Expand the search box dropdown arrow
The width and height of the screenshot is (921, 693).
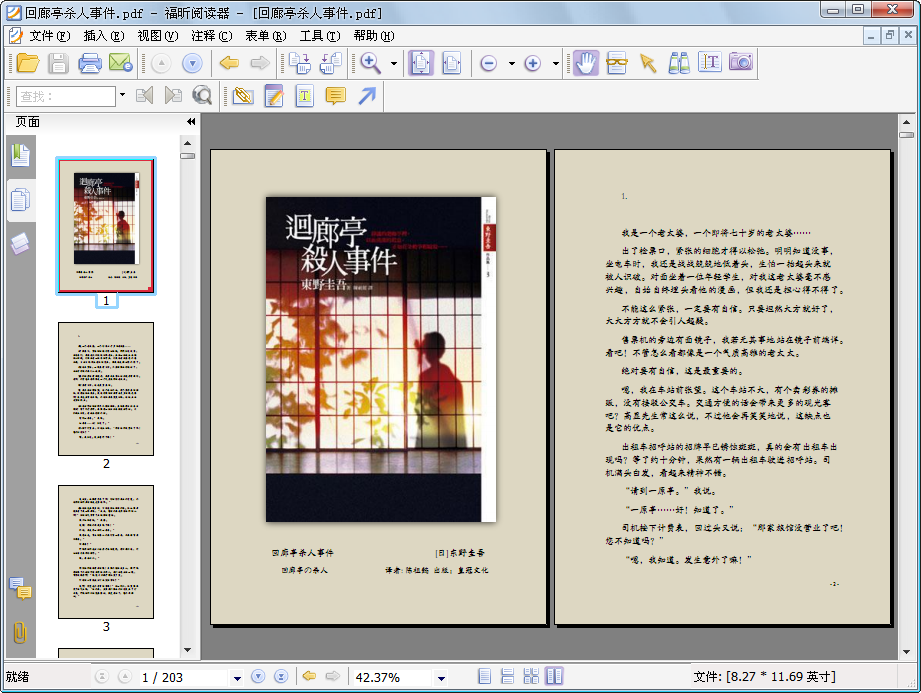point(122,95)
